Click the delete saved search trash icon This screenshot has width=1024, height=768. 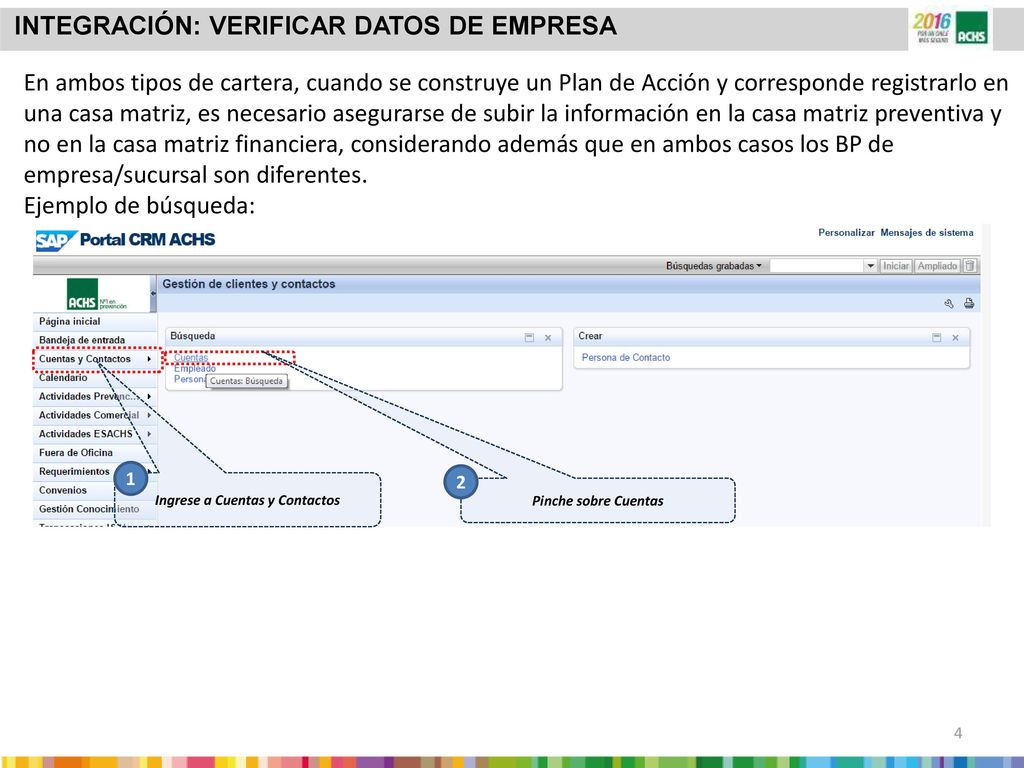(970, 266)
